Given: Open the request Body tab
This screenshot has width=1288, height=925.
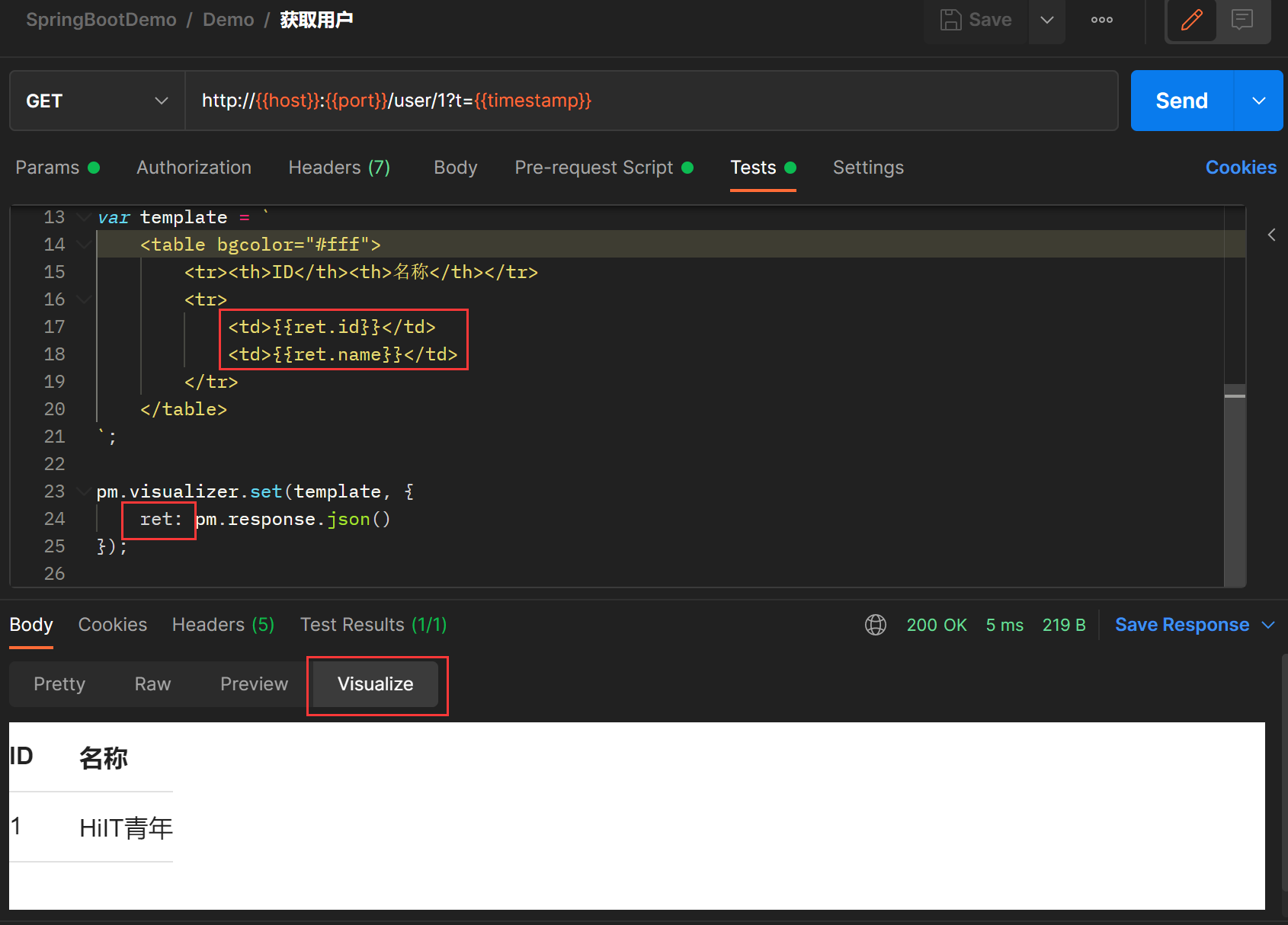Looking at the screenshot, I should tap(456, 168).
